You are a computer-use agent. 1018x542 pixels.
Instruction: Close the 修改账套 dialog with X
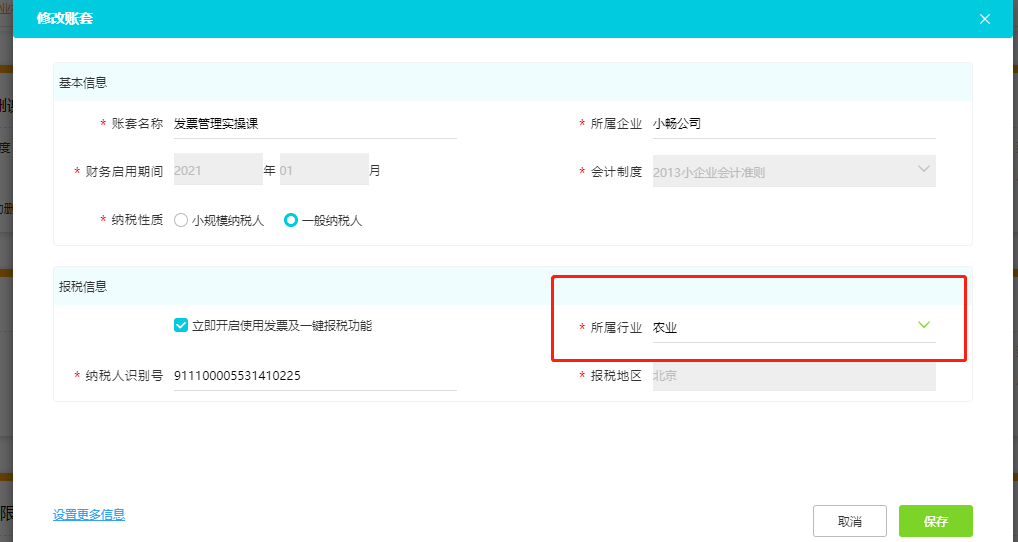point(984,19)
